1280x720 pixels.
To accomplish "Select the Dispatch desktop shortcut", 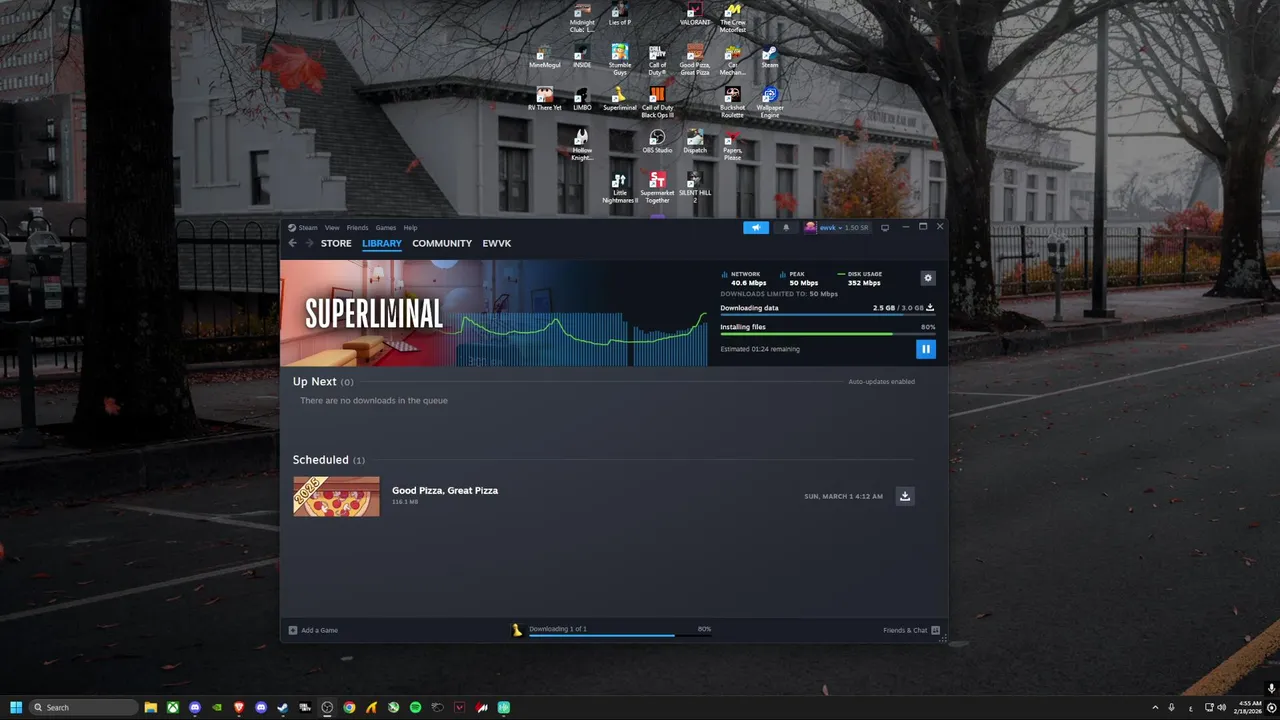I will (x=695, y=141).
